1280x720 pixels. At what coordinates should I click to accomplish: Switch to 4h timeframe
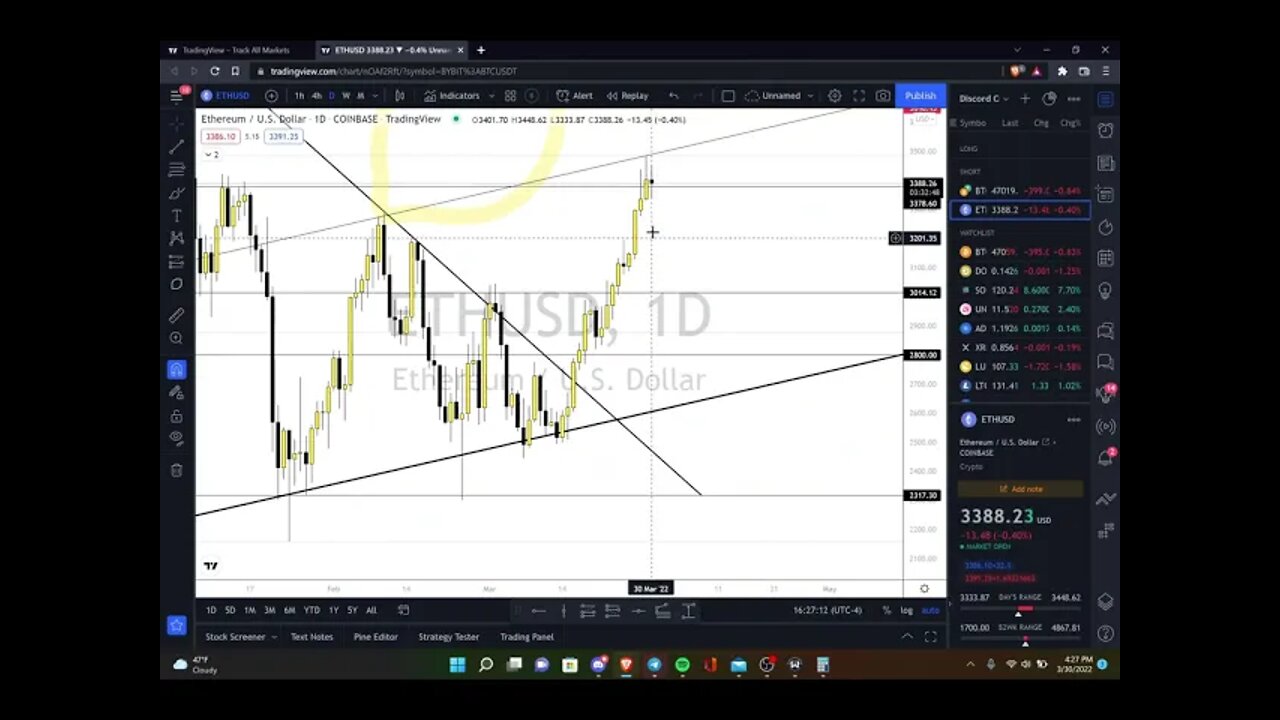316,96
